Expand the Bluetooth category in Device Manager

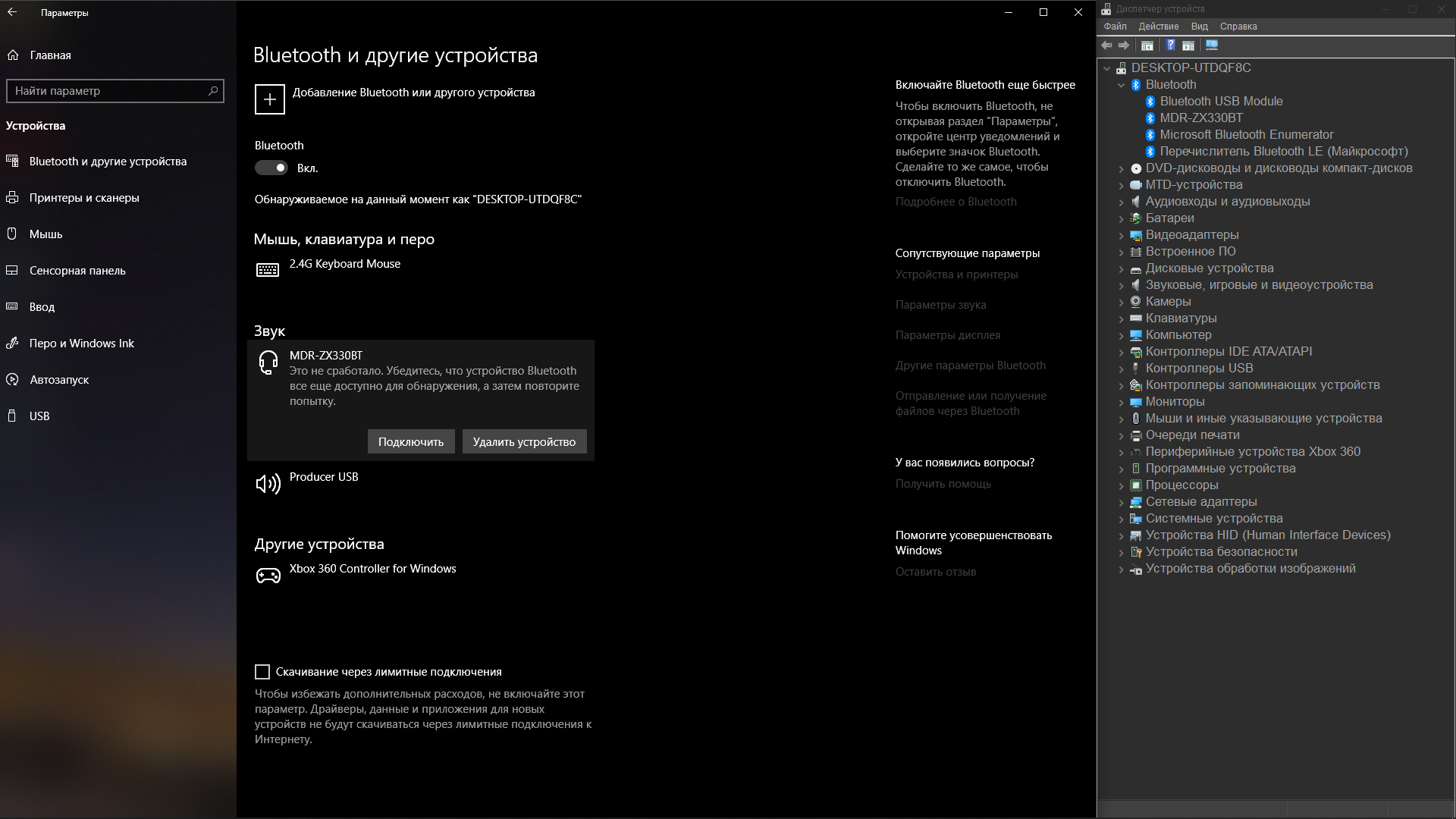(1122, 84)
